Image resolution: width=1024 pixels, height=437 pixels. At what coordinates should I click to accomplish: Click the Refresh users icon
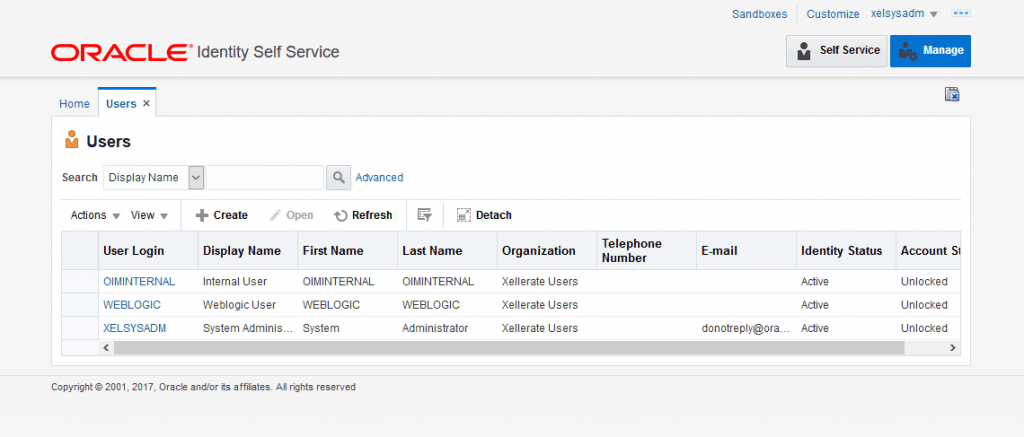tap(340, 215)
